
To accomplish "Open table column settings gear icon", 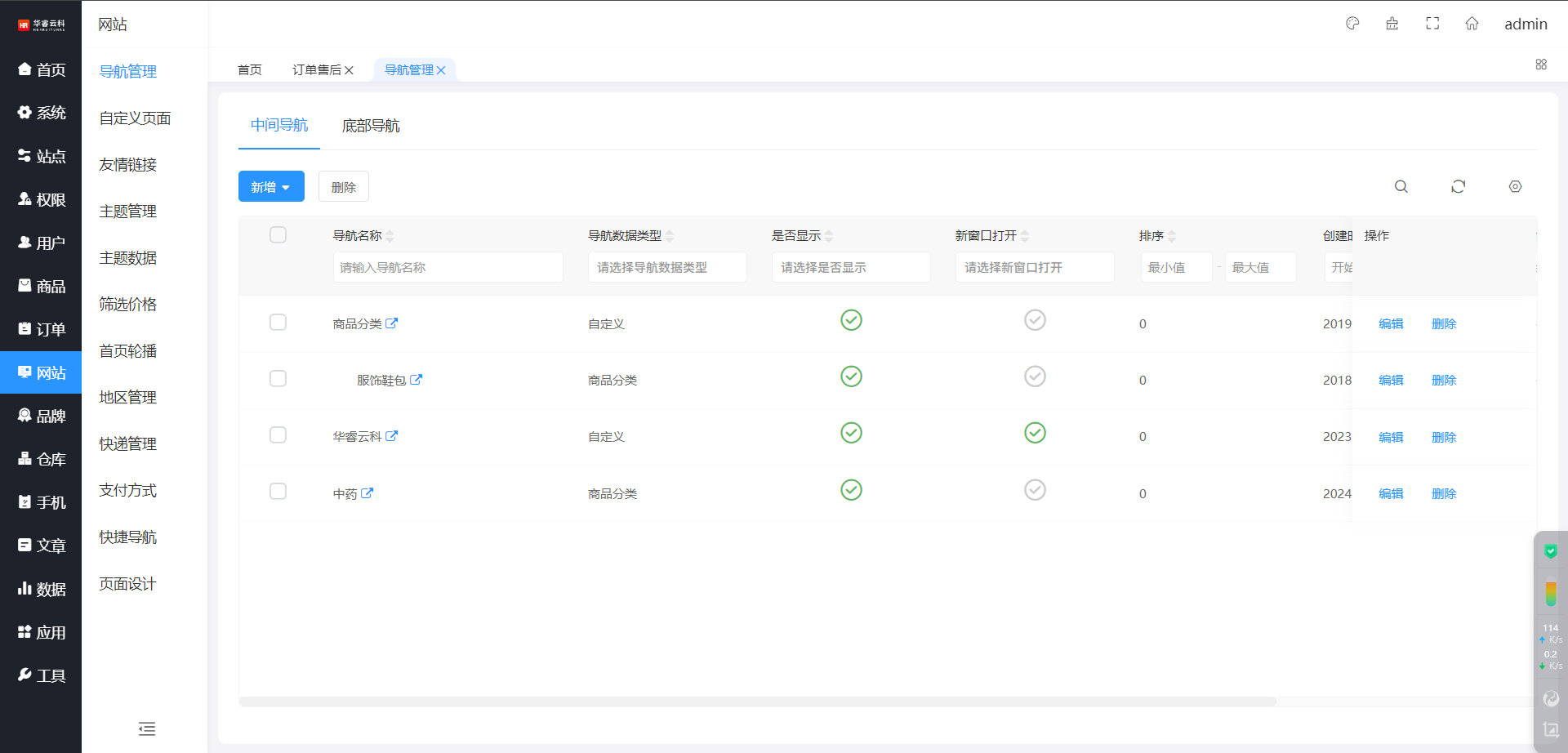I will coord(1515,187).
